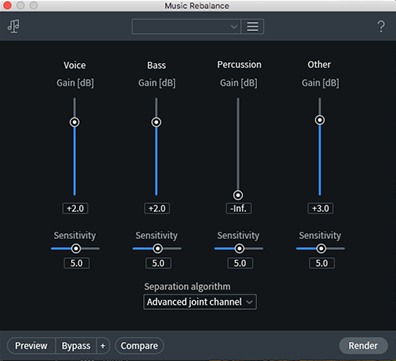This screenshot has width=396, height=361.
Task: Close the Music Rebalance window
Action: (x=7, y=5)
